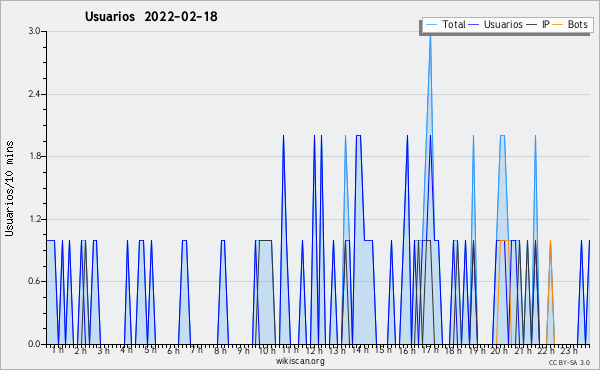Click the x-axis label '20 h'

click(x=500, y=351)
